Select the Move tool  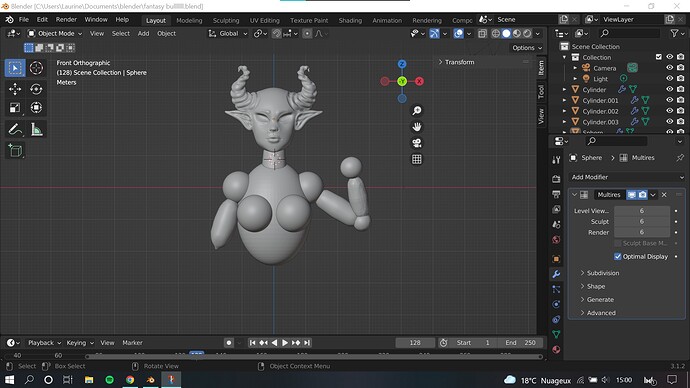[15, 89]
